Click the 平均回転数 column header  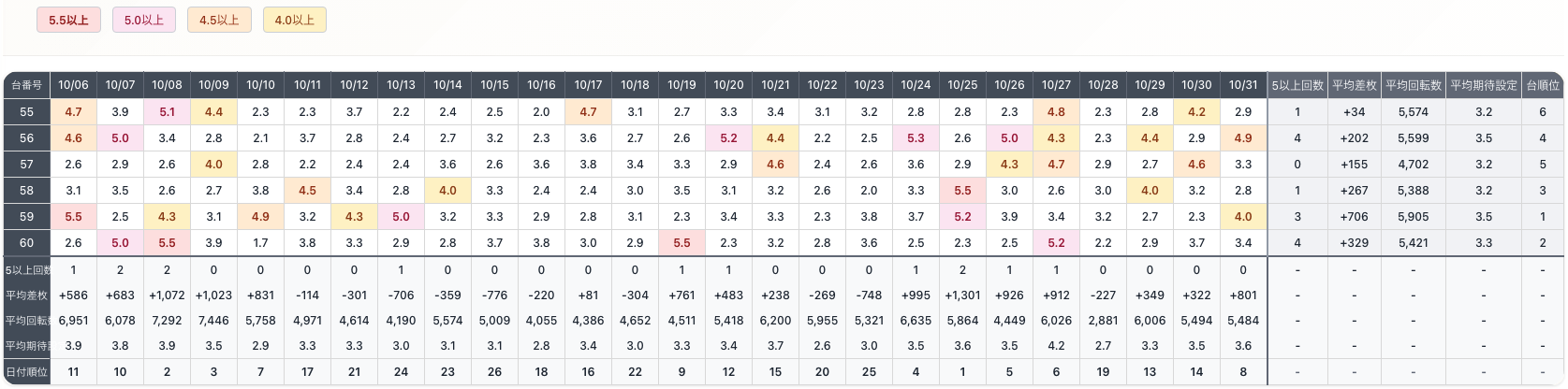coord(1413,85)
